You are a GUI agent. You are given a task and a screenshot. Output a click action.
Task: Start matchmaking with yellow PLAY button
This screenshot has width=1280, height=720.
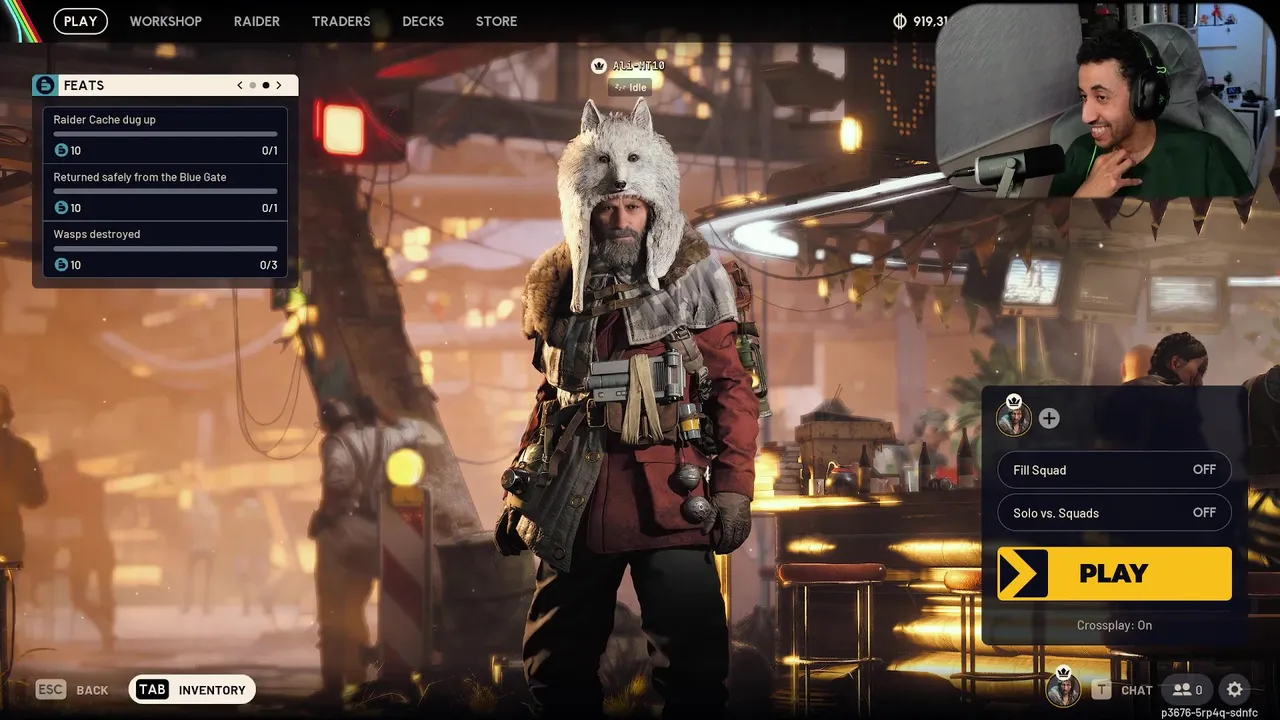click(1114, 573)
